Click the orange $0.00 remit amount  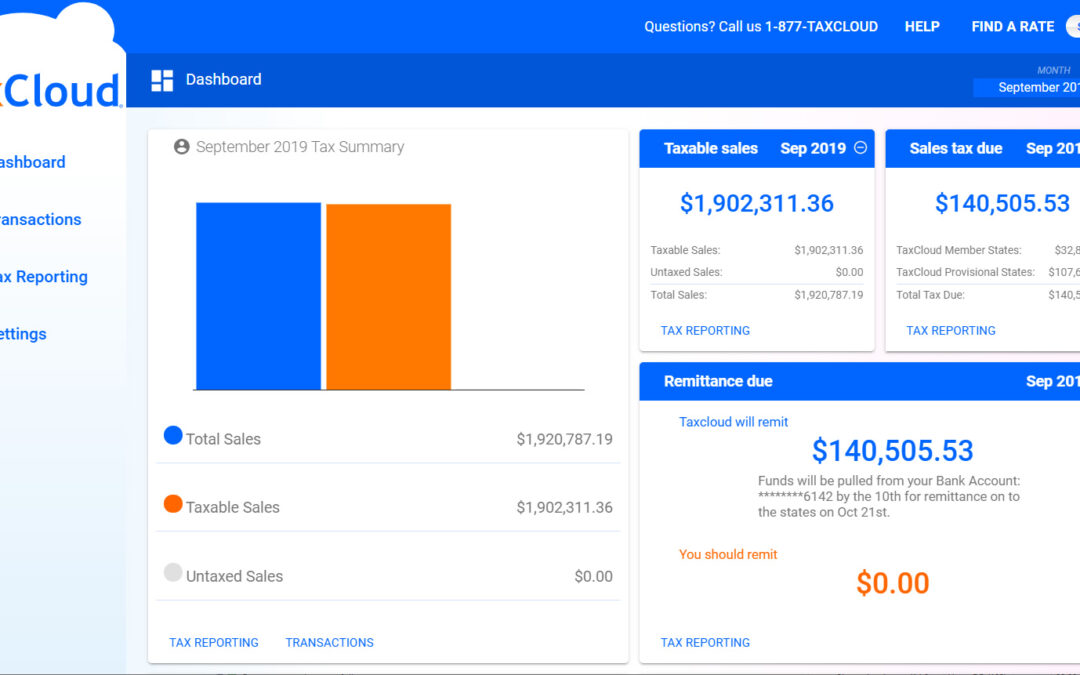(x=892, y=583)
